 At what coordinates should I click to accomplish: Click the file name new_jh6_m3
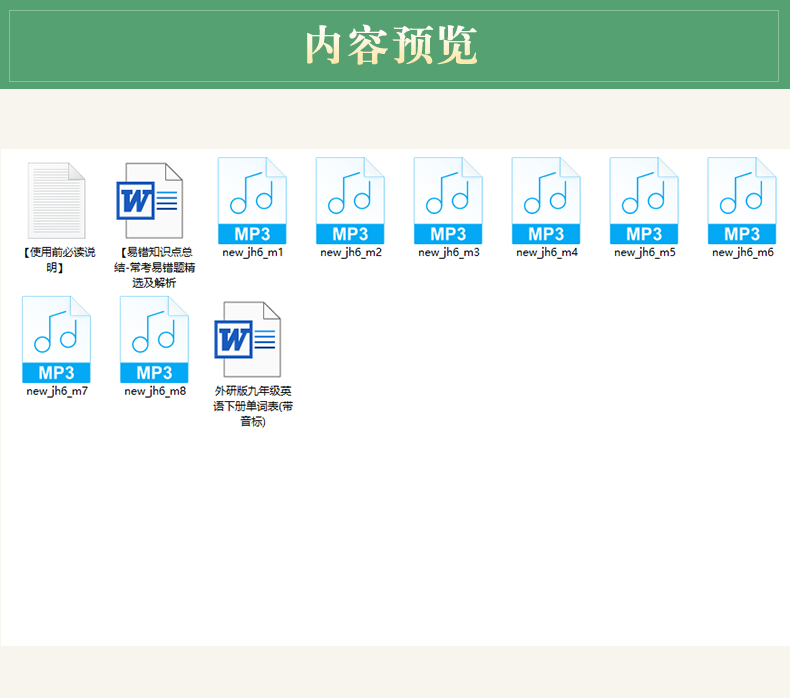point(448,252)
